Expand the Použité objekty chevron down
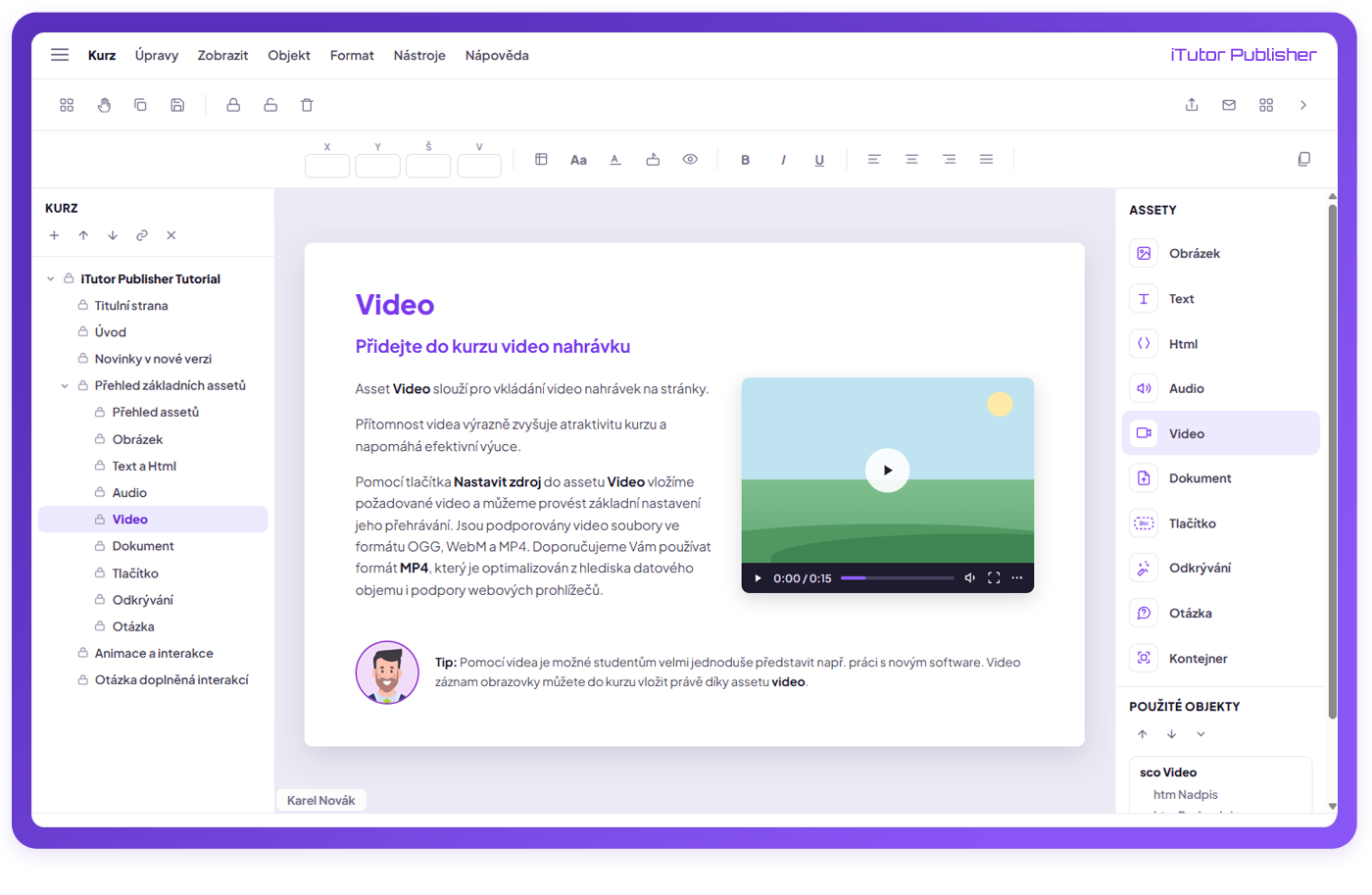Image resolution: width=1372 pixels, height=895 pixels. click(1200, 734)
